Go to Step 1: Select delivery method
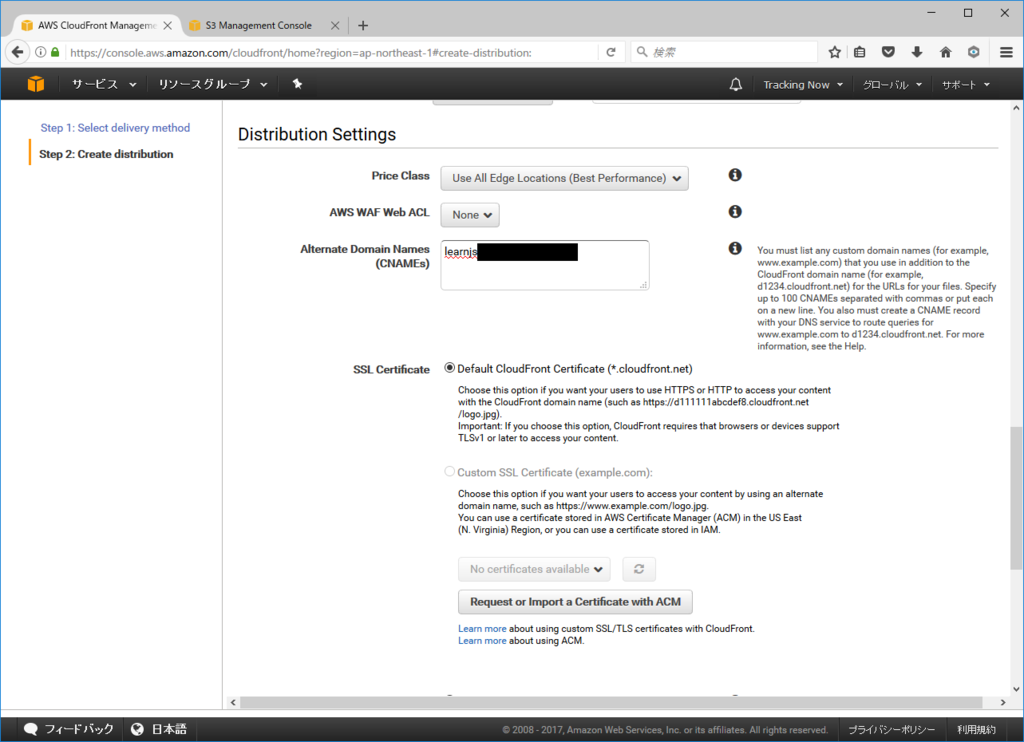The height and width of the screenshot is (742, 1024). [x=115, y=128]
